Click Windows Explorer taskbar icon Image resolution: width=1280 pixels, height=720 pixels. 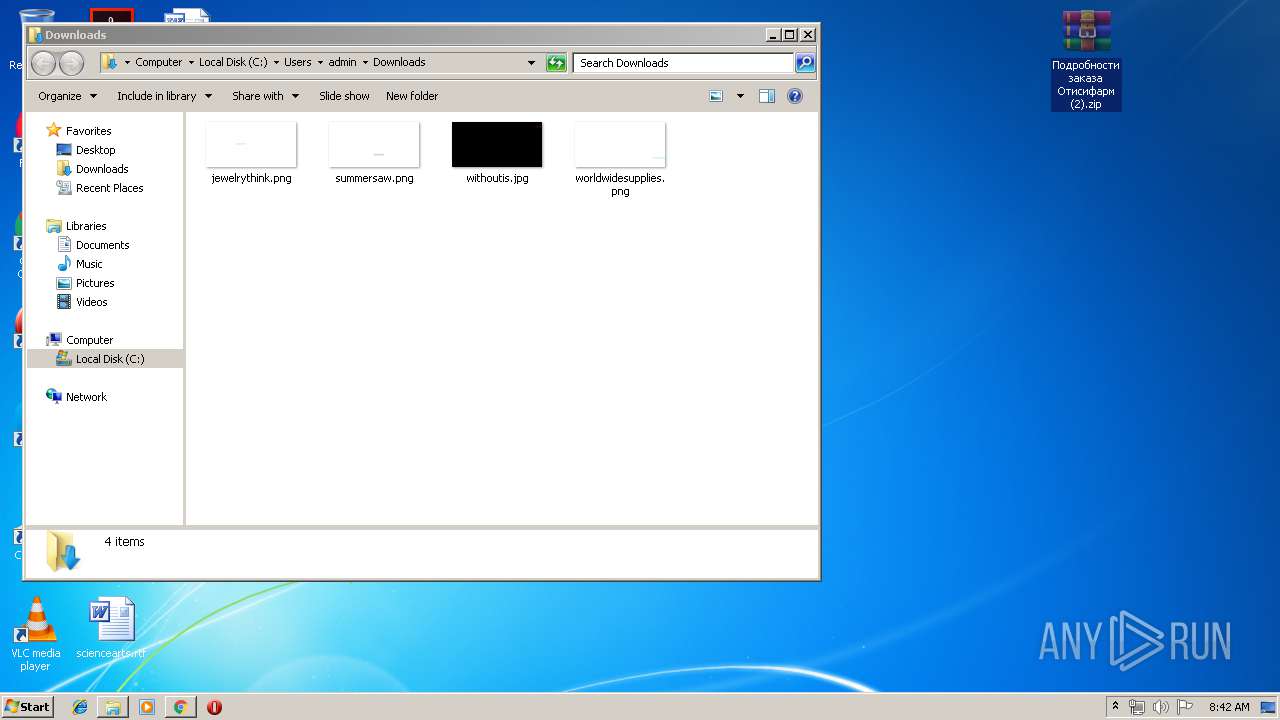(x=113, y=707)
